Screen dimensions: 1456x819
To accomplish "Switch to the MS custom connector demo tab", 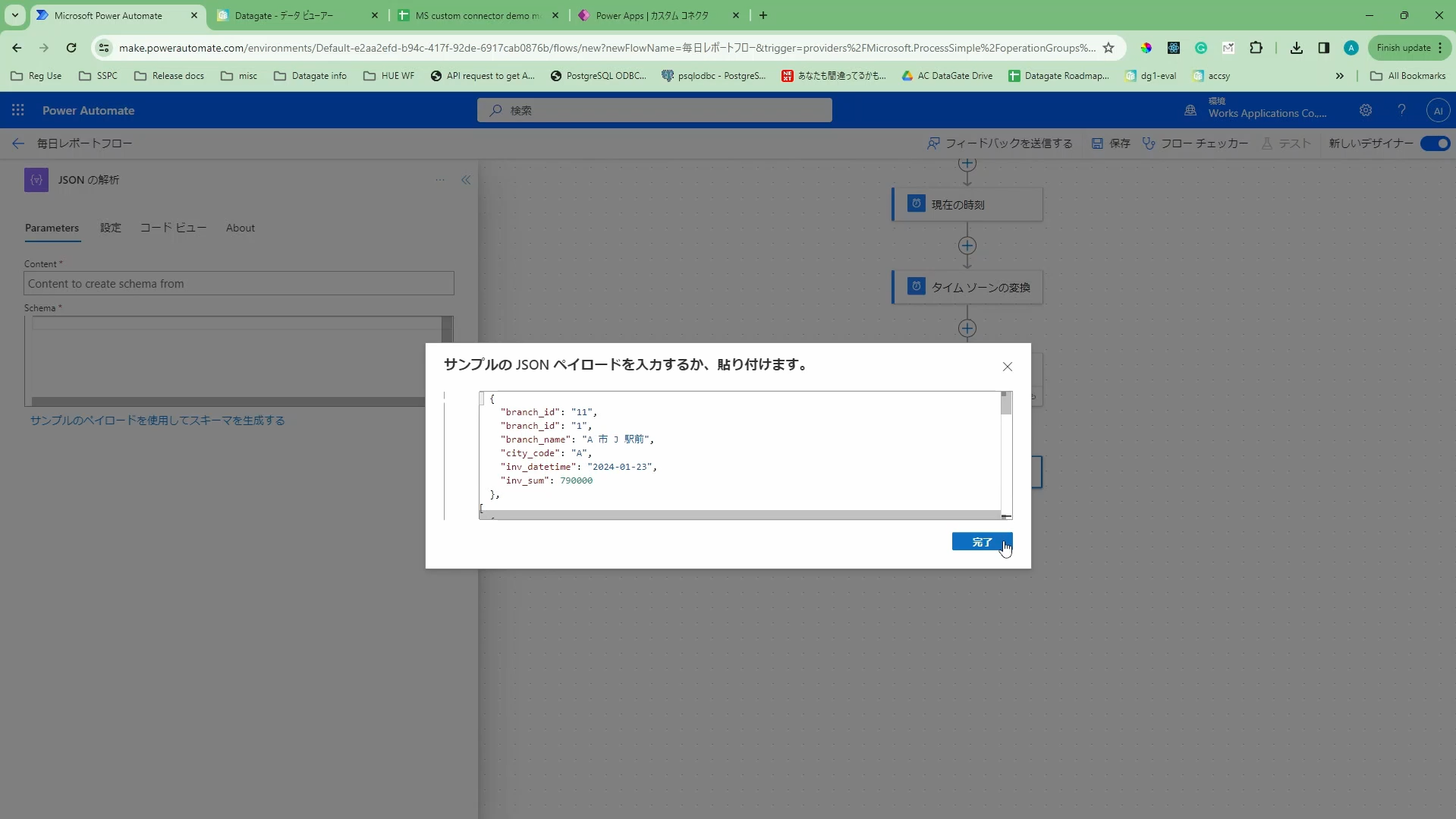I will tap(478, 15).
